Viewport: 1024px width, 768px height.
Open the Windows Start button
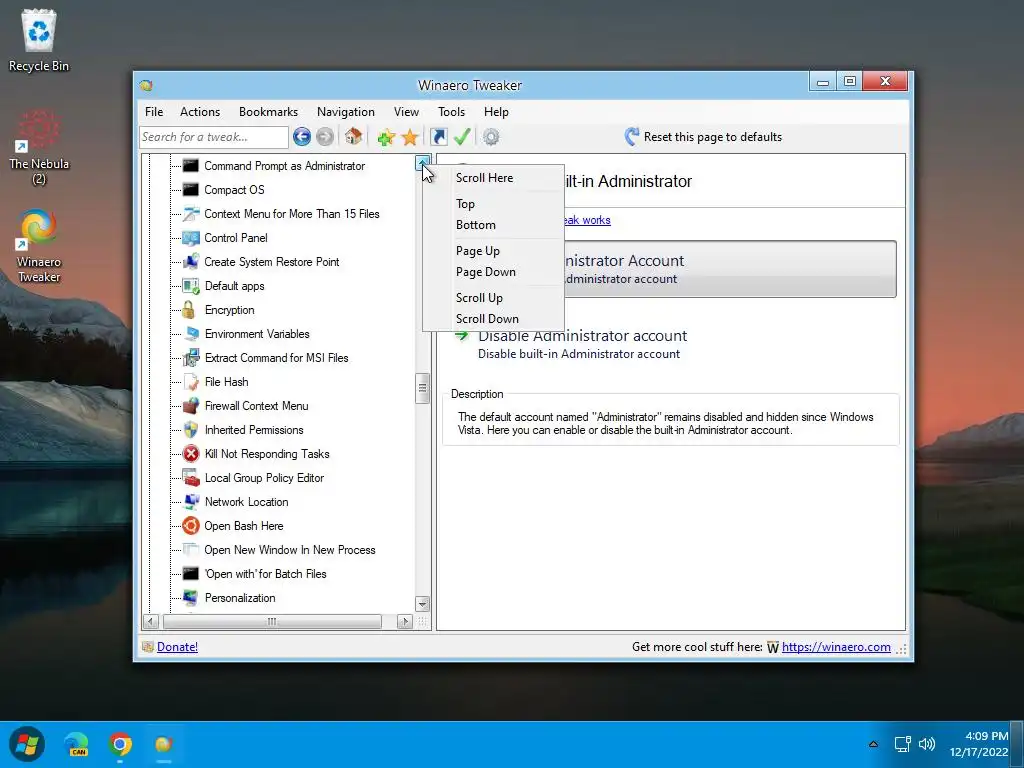coord(27,744)
